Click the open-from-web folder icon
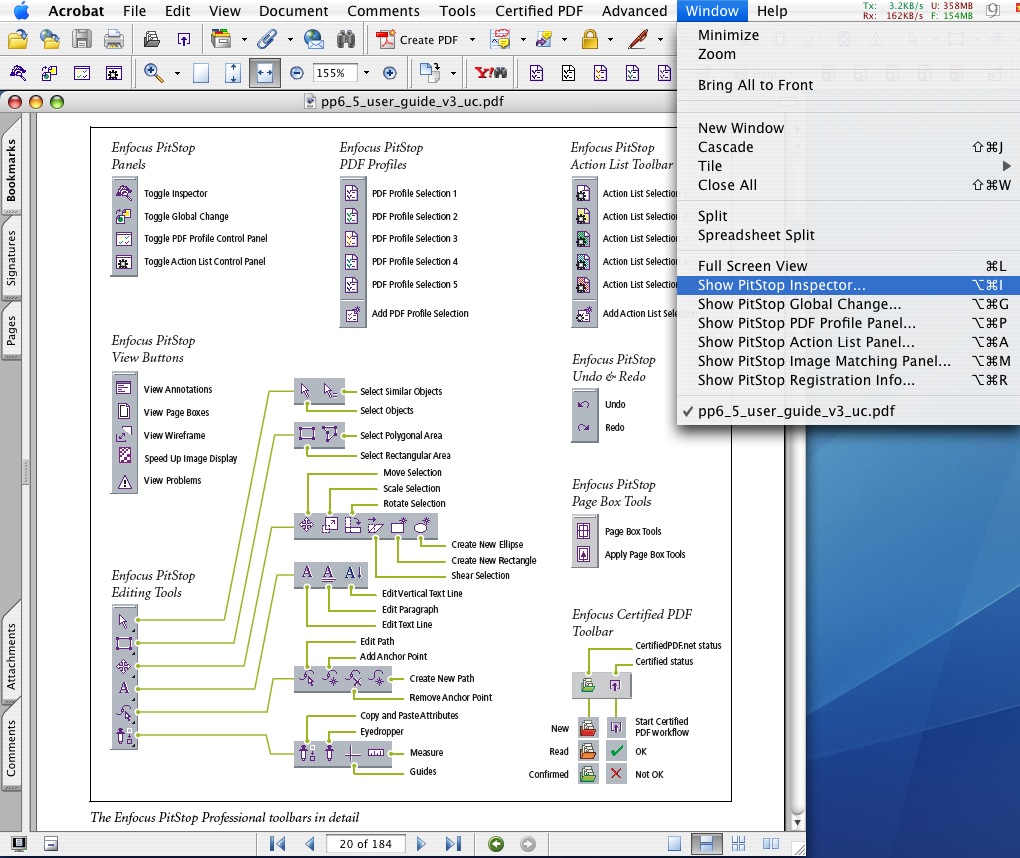Viewport: 1020px width, 858px height. (50, 40)
